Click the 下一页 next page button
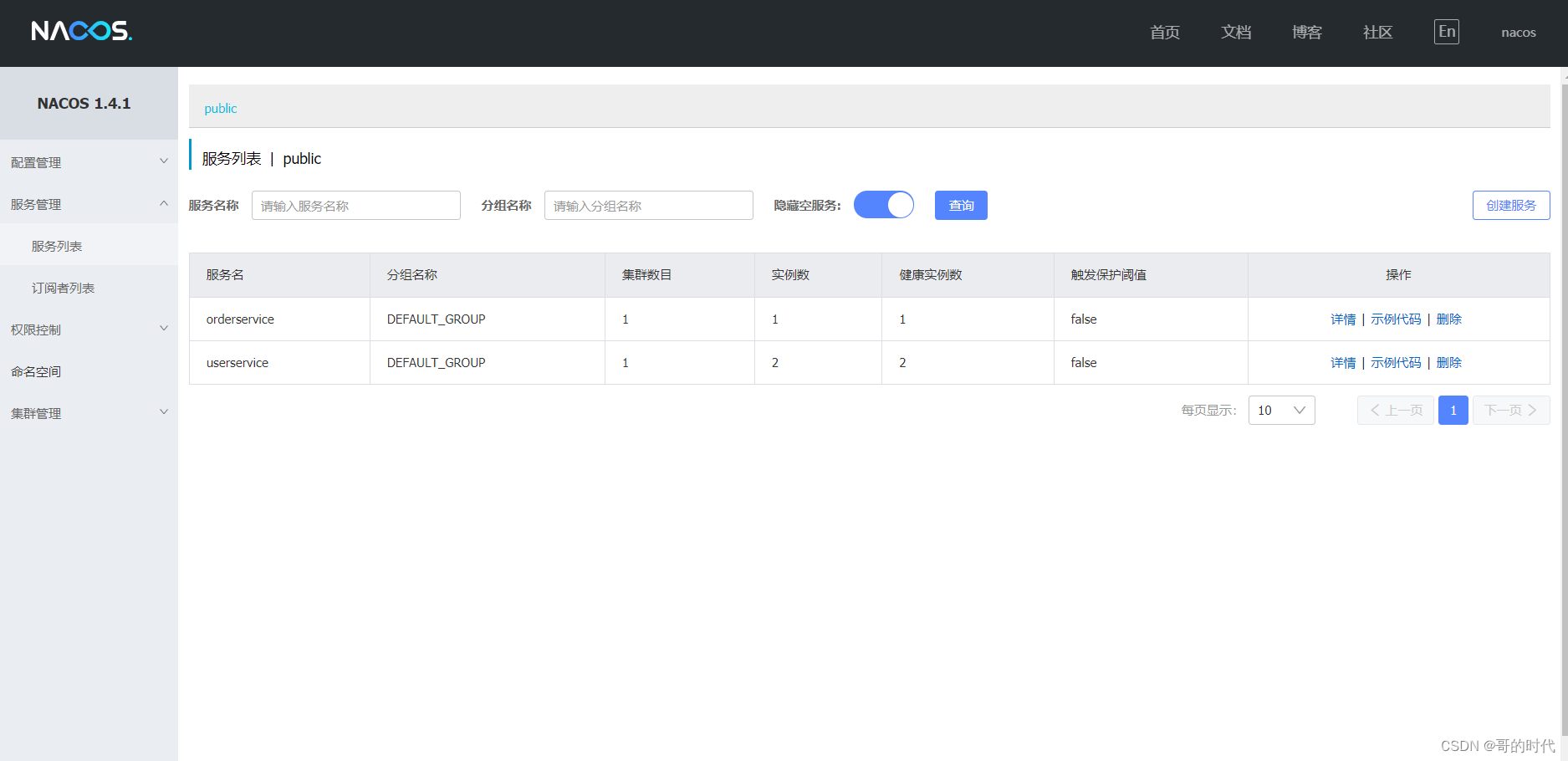This screenshot has height=761, width=1568. tap(1511, 411)
